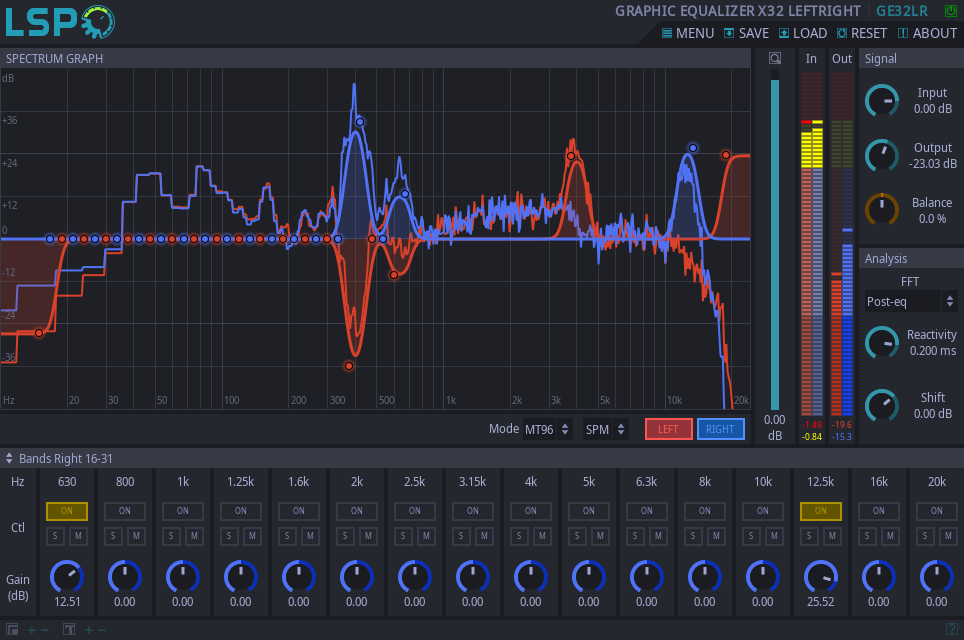Mute the 800 Hz band
The image size is (964, 640).
[136, 536]
